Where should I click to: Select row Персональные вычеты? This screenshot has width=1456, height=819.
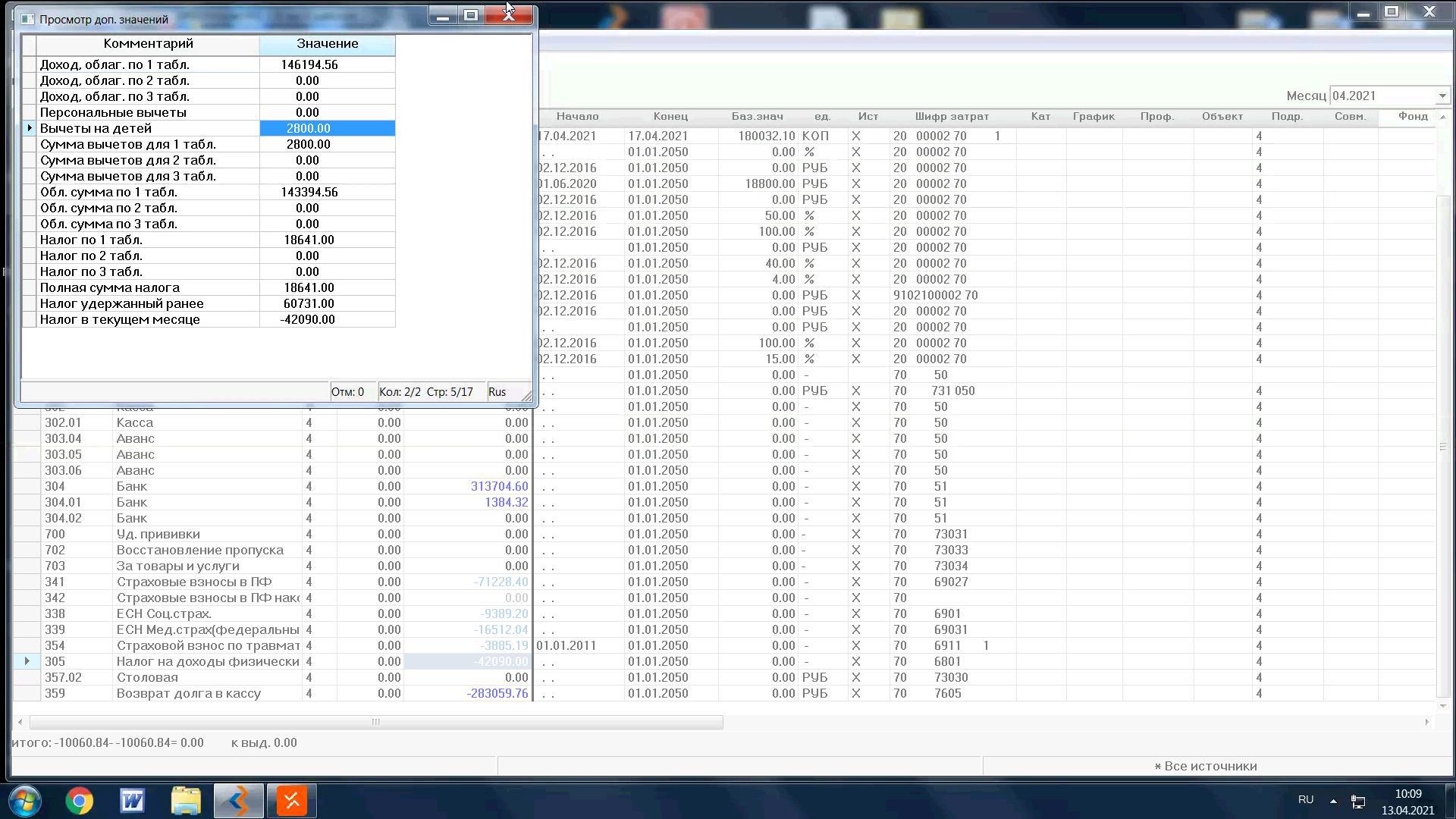209,112
